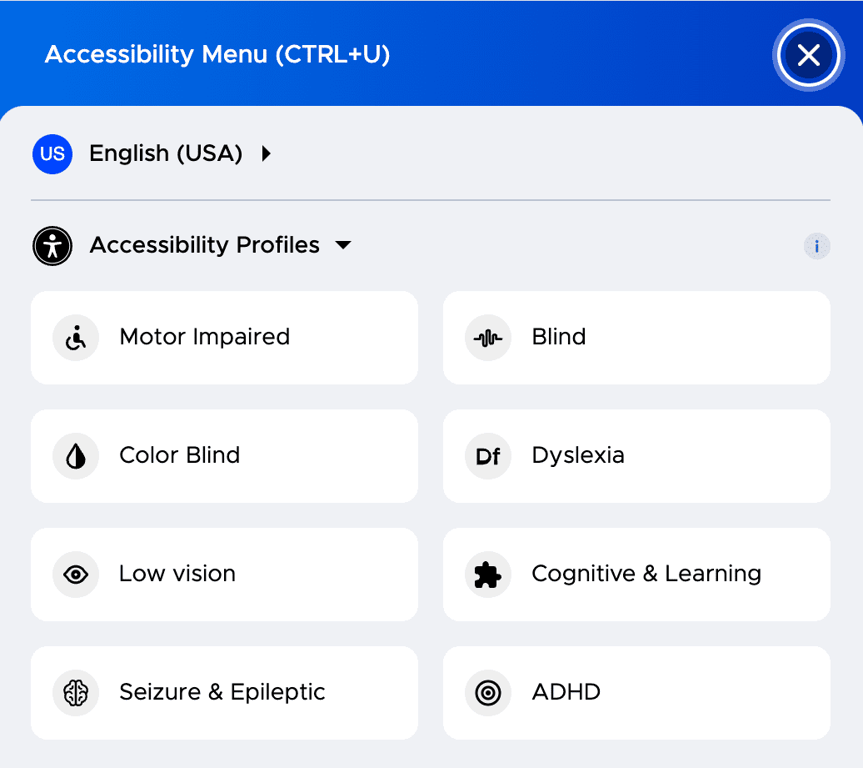Select the Seizure & Epileptic profile card
863x768 pixels.
point(224,692)
